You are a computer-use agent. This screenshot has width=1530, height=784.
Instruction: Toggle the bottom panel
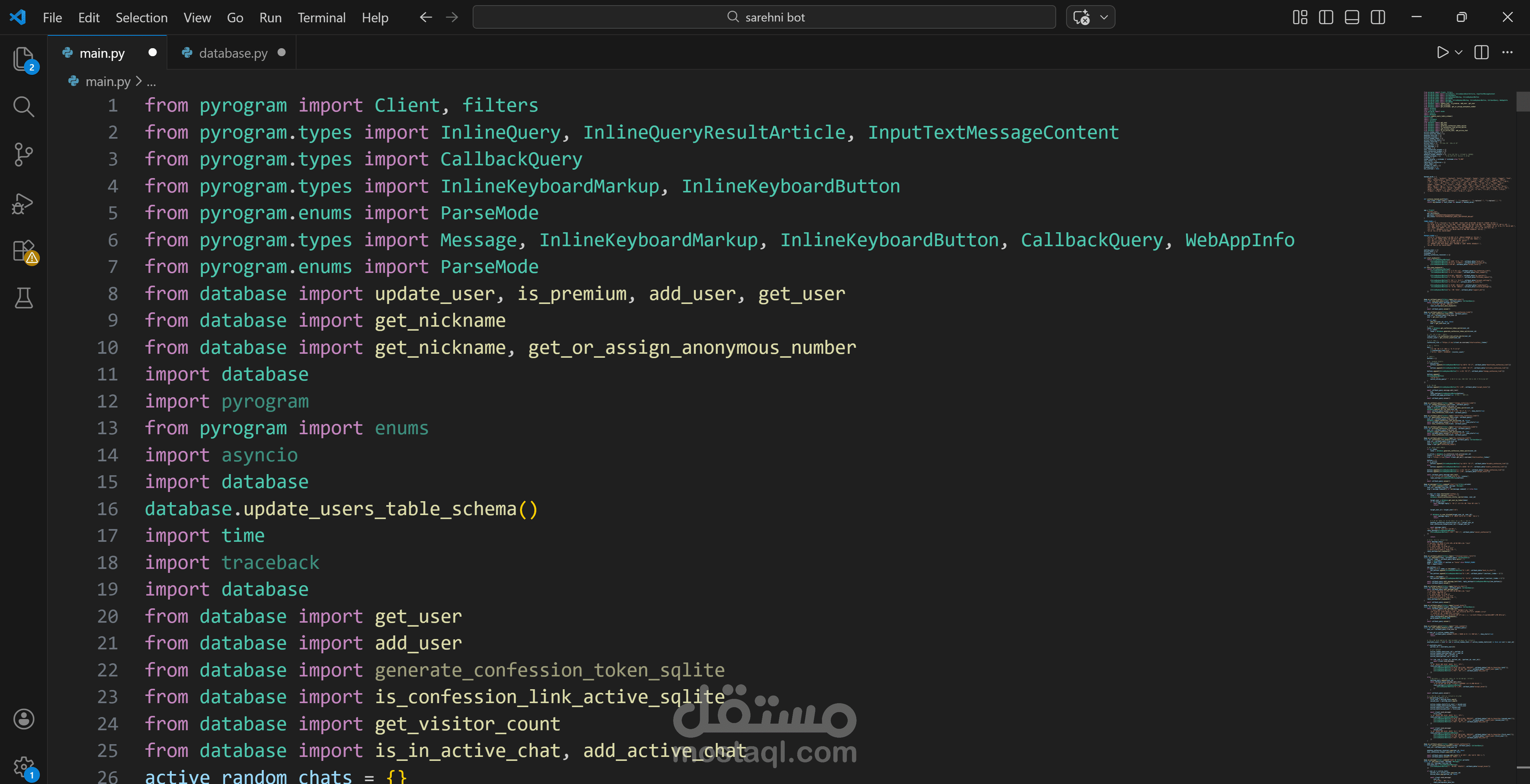click(1352, 17)
